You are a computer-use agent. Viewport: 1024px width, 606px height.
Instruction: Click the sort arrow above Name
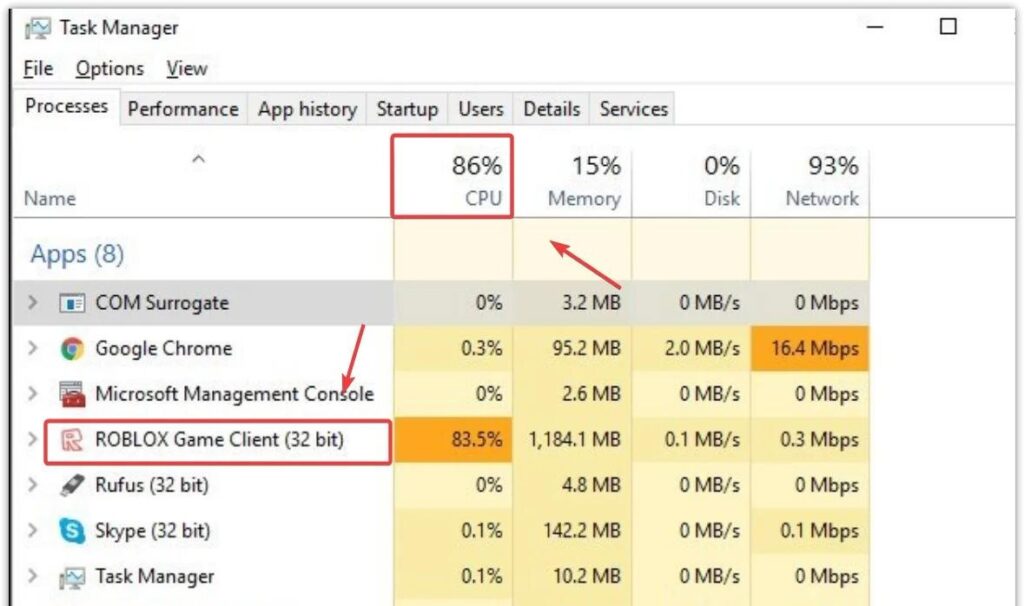[199, 159]
